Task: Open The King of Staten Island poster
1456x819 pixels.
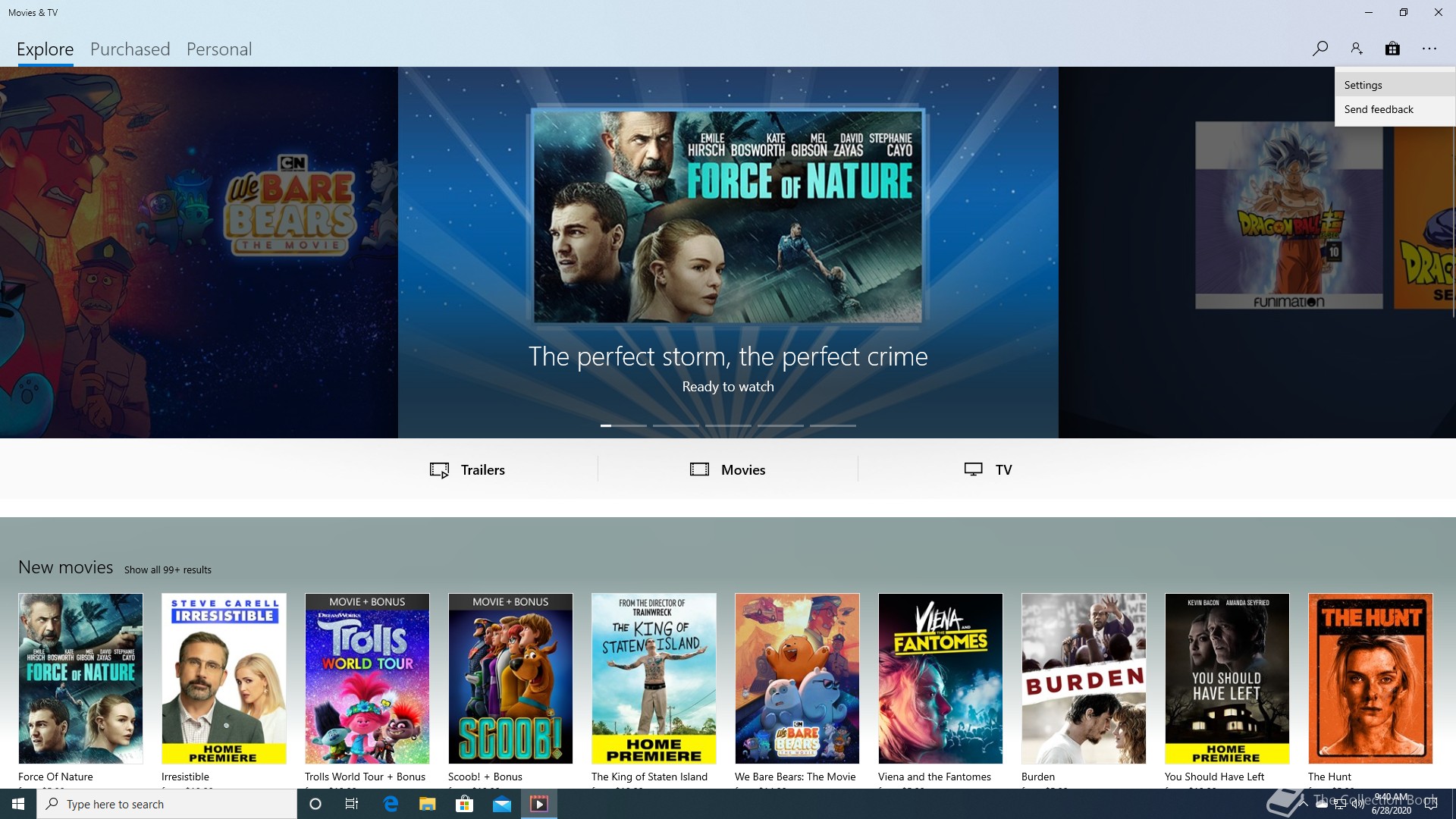Action: pyautogui.click(x=654, y=679)
